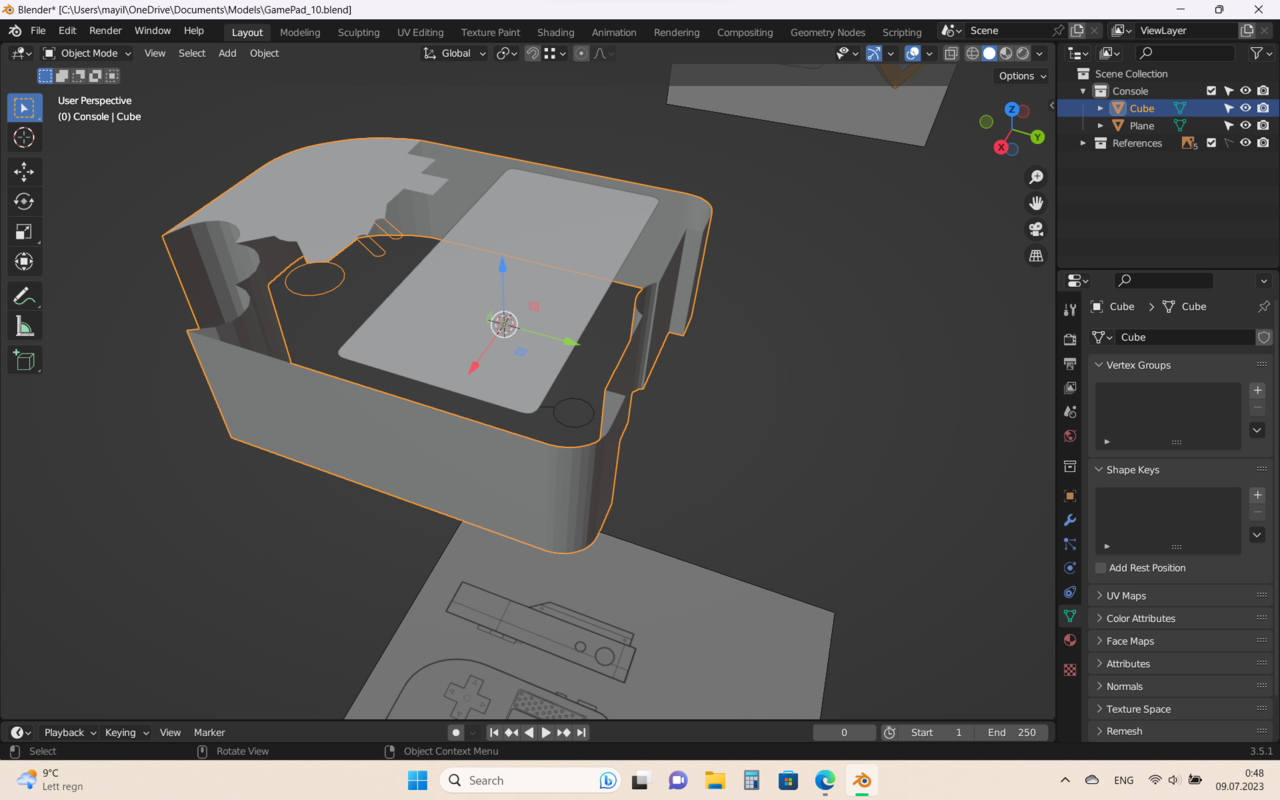Viewport: 1280px width, 800px height.
Task: Play the animation forward
Action: pyautogui.click(x=546, y=733)
